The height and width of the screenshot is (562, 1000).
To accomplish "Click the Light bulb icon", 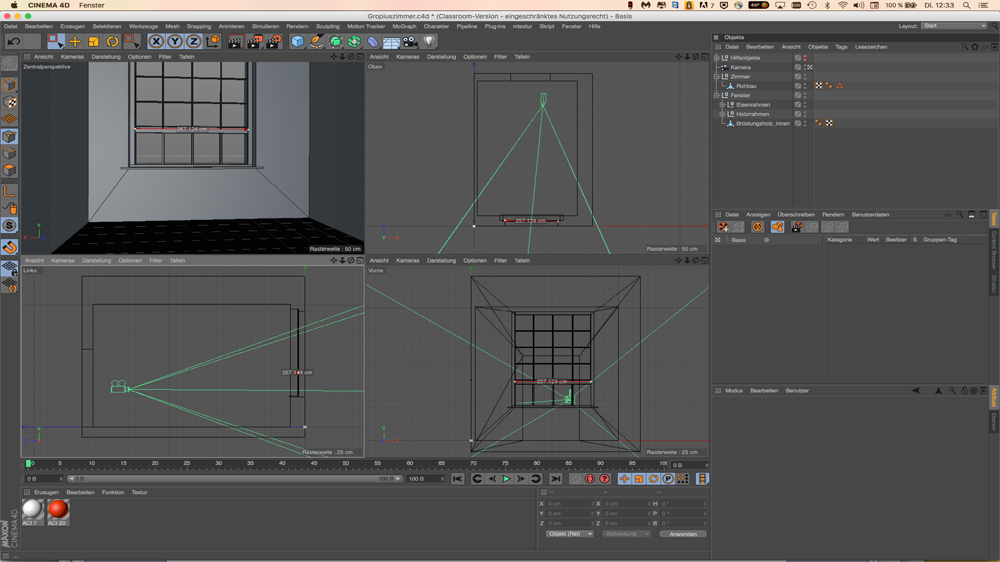I will [x=429, y=42].
